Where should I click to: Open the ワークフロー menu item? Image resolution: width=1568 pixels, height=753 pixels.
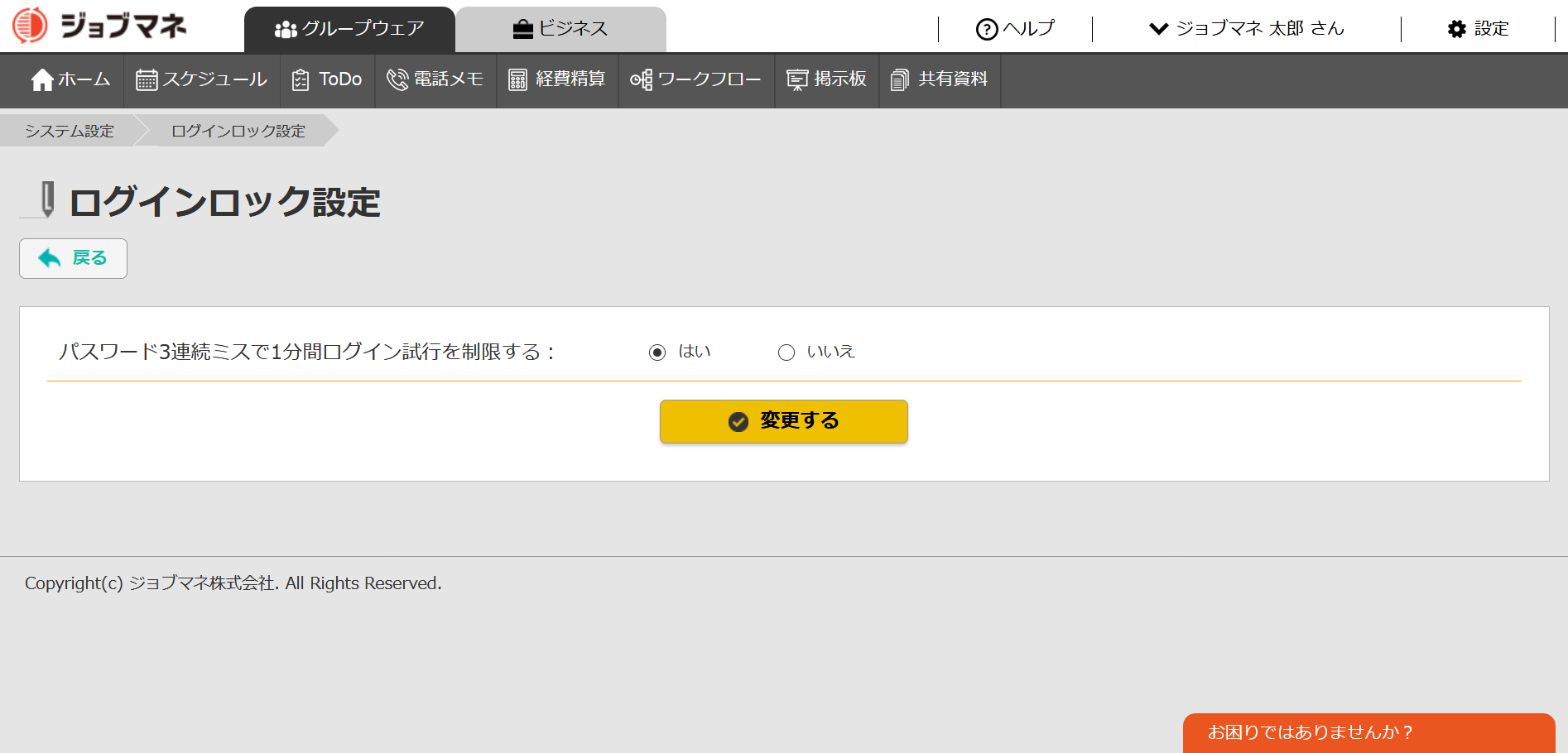pos(696,80)
